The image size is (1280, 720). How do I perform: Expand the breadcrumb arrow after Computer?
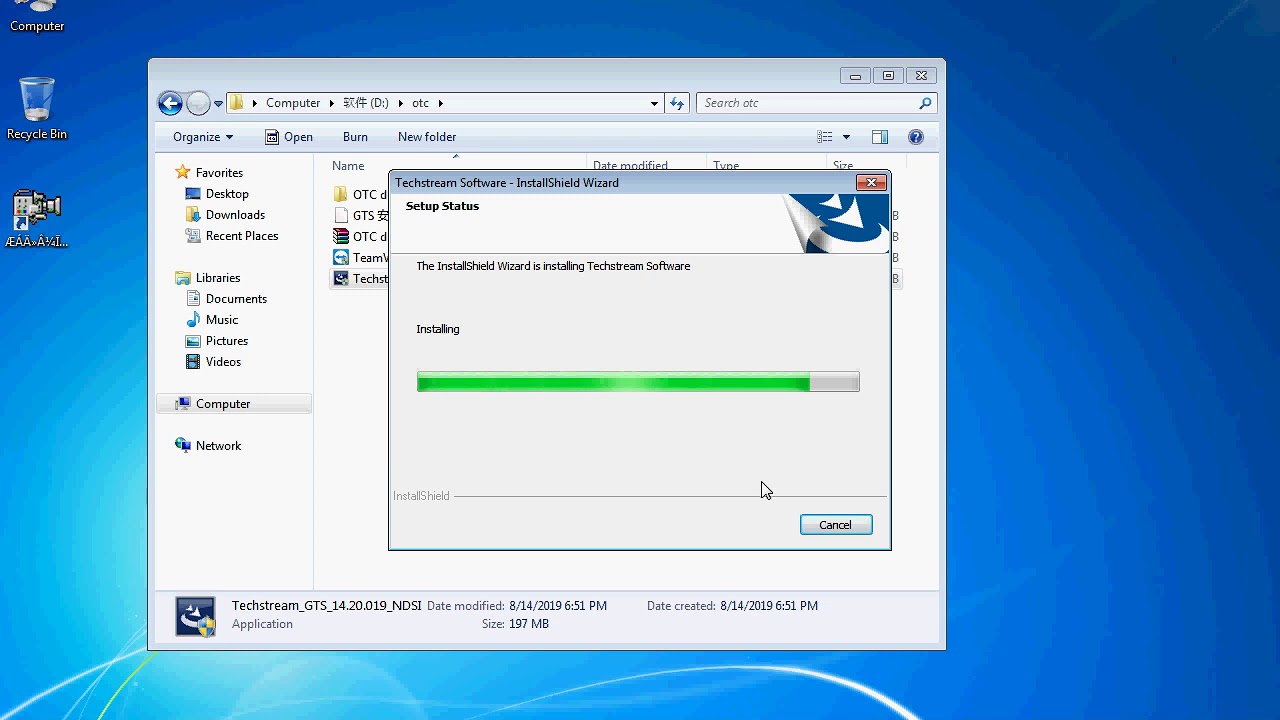333,103
